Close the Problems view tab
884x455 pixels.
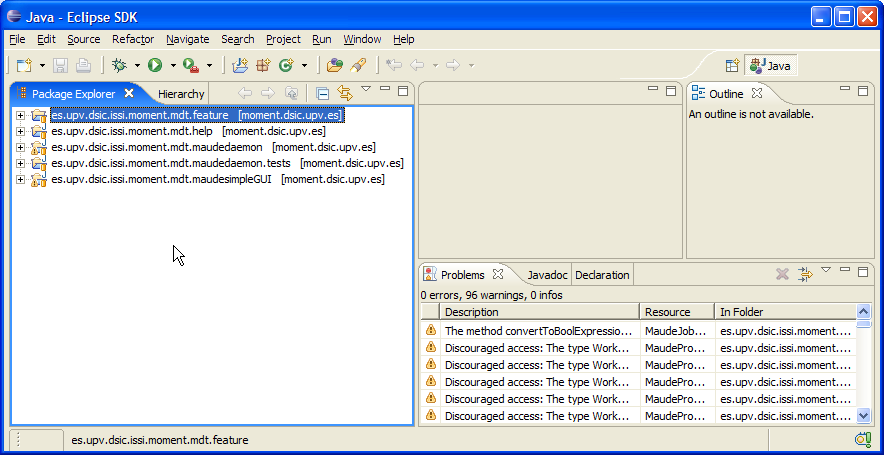[498, 275]
